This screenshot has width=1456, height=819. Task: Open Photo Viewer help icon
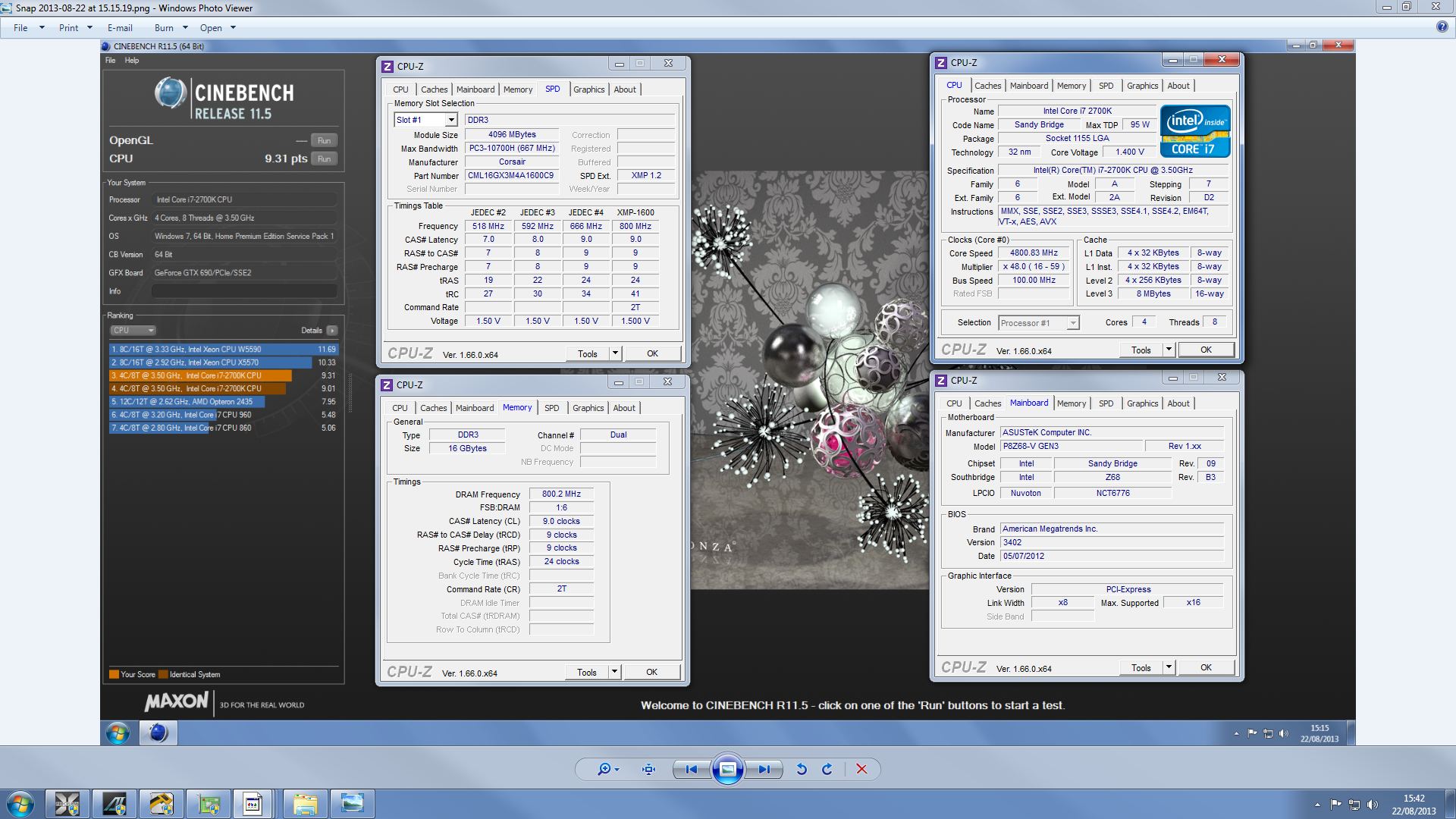[x=1442, y=27]
